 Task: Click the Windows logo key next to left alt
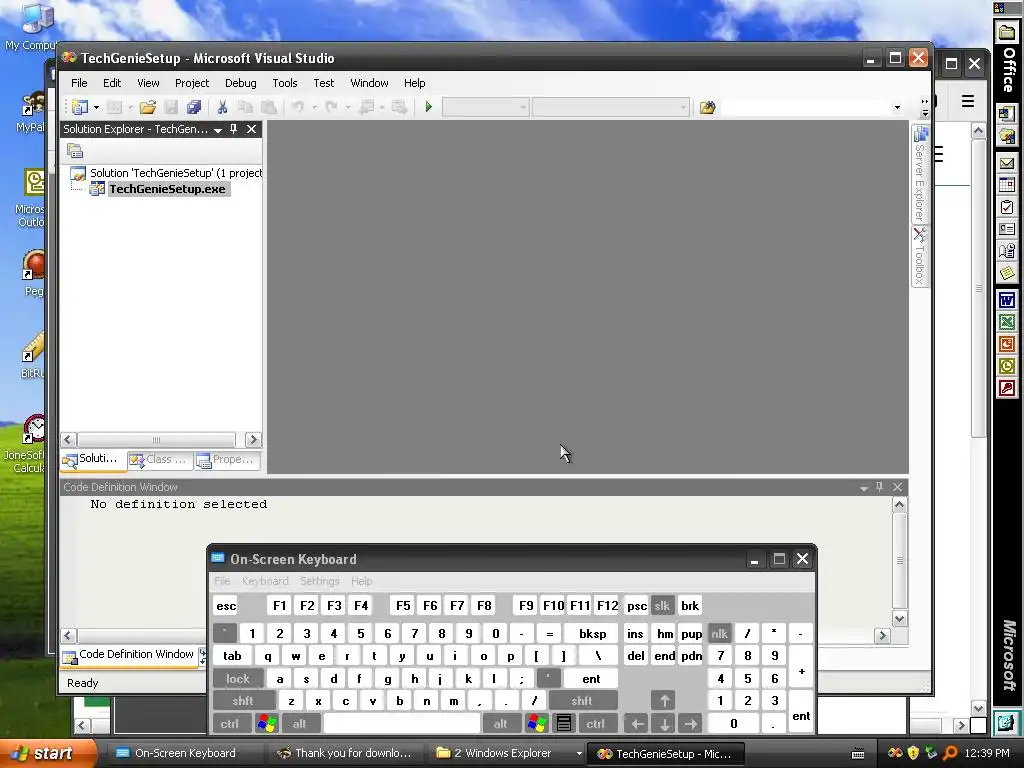coord(266,724)
